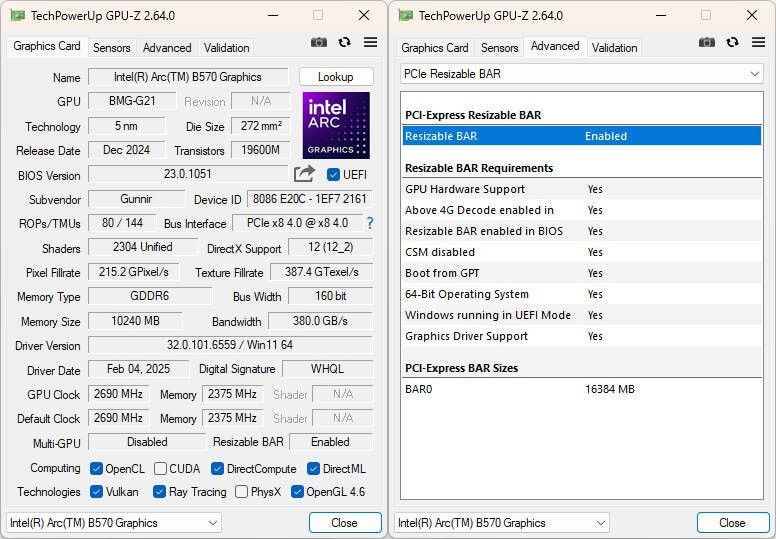Select the GPU Hardware Support row
Screen dimensions: 776x539
(582, 189)
